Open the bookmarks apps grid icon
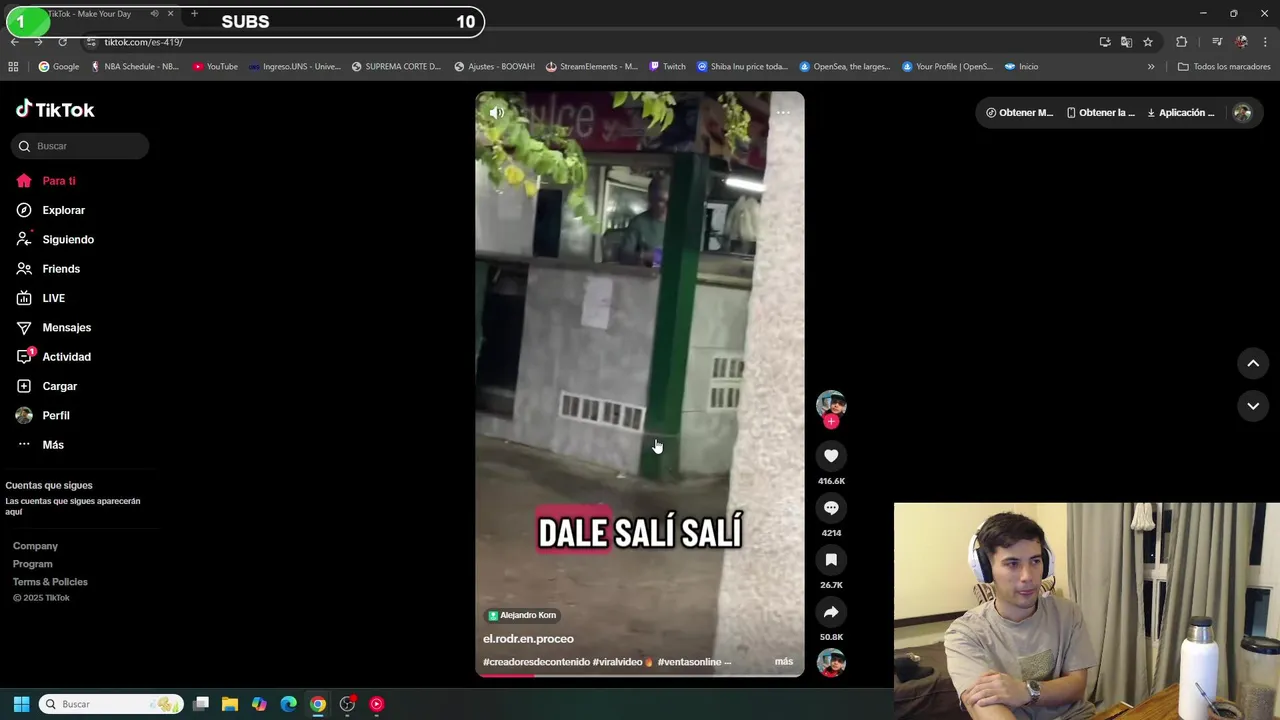1280x720 pixels. click(x=13, y=67)
